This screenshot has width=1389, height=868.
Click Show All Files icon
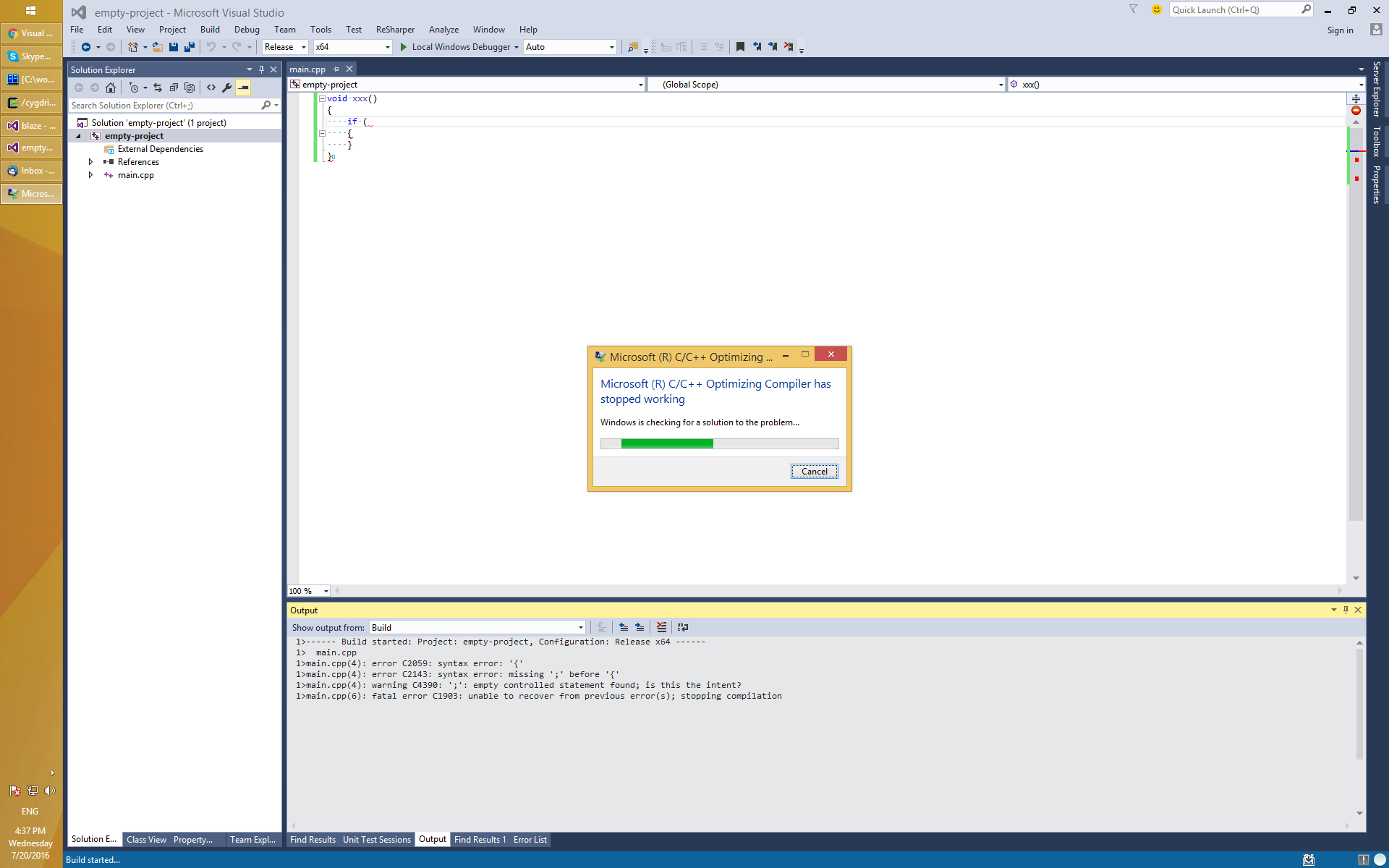[x=190, y=88]
